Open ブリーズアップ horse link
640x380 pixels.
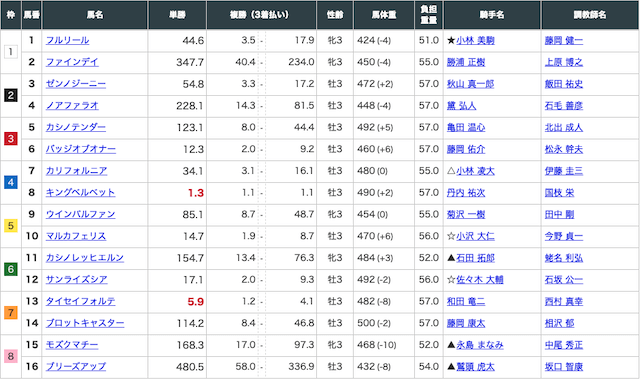(76, 367)
